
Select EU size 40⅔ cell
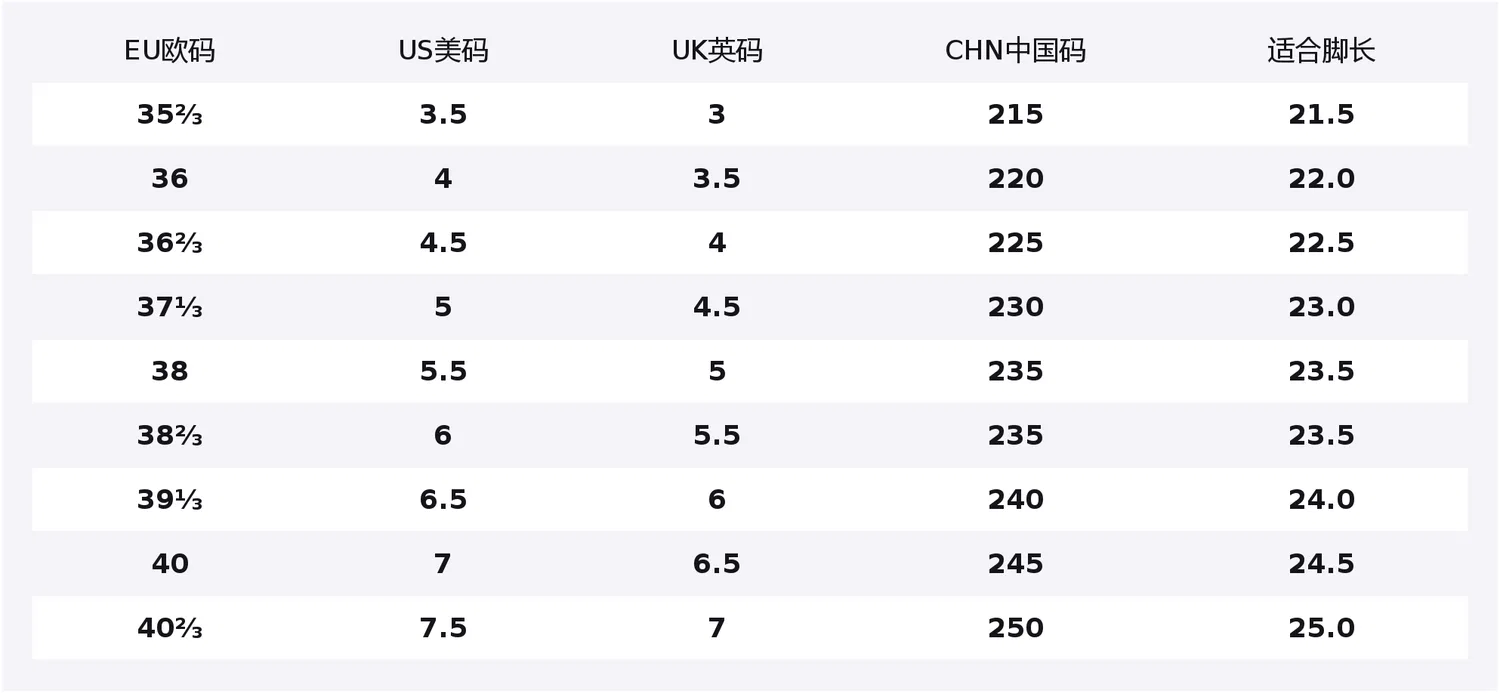[x=169, y=628]
